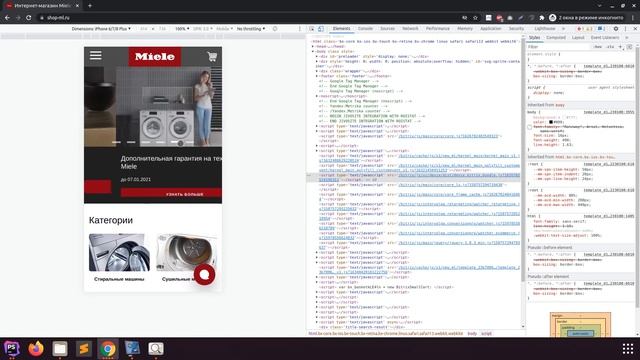This screenshot has height=360, width=640.
Task: Open a new browser tab
Action: [x=90, y=6]
